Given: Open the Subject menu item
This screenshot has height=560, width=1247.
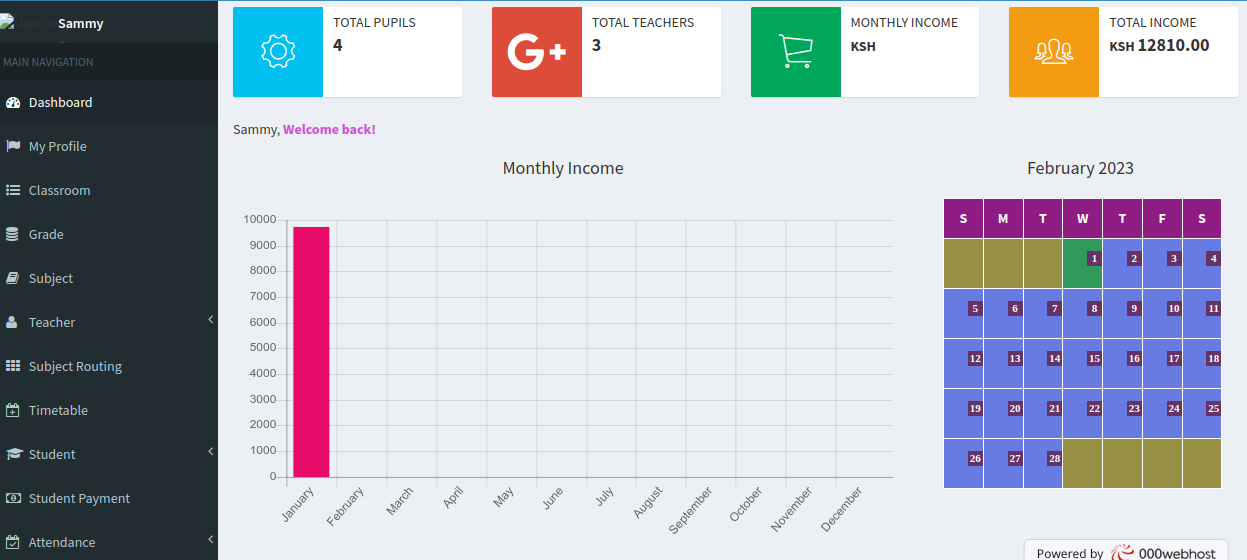Looking at the screenshot, I should tap(51, 279).
